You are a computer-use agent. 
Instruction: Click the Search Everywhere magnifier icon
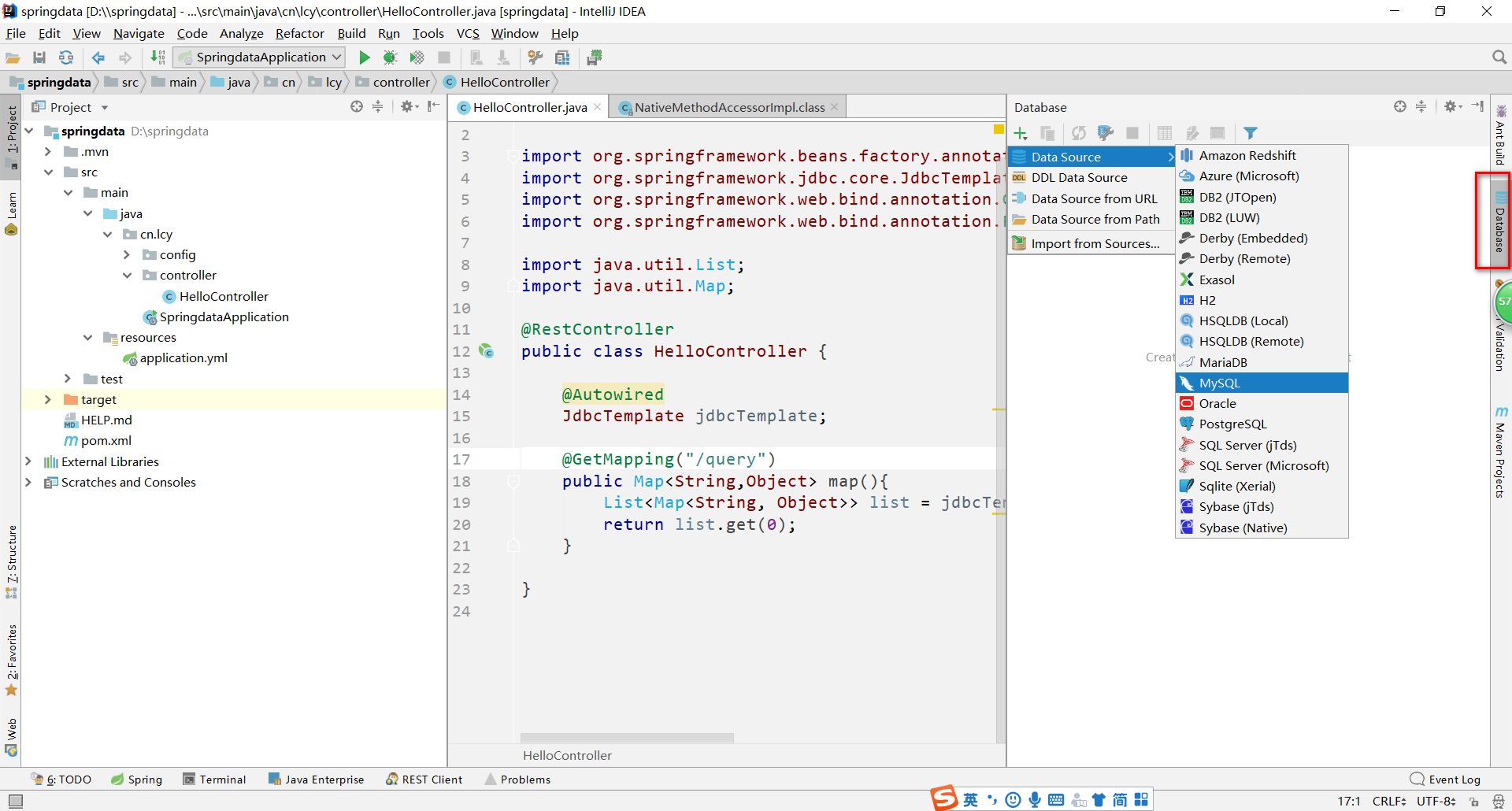(1499, 57)
